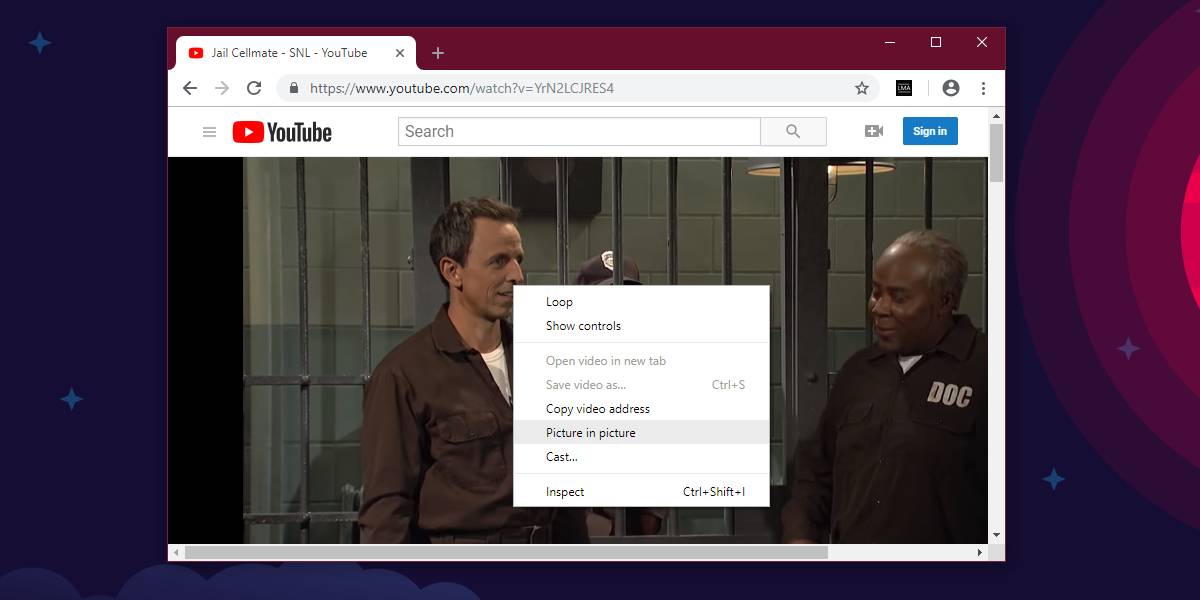Open a new tab with plus button
1200x600 pixels.
438,53
